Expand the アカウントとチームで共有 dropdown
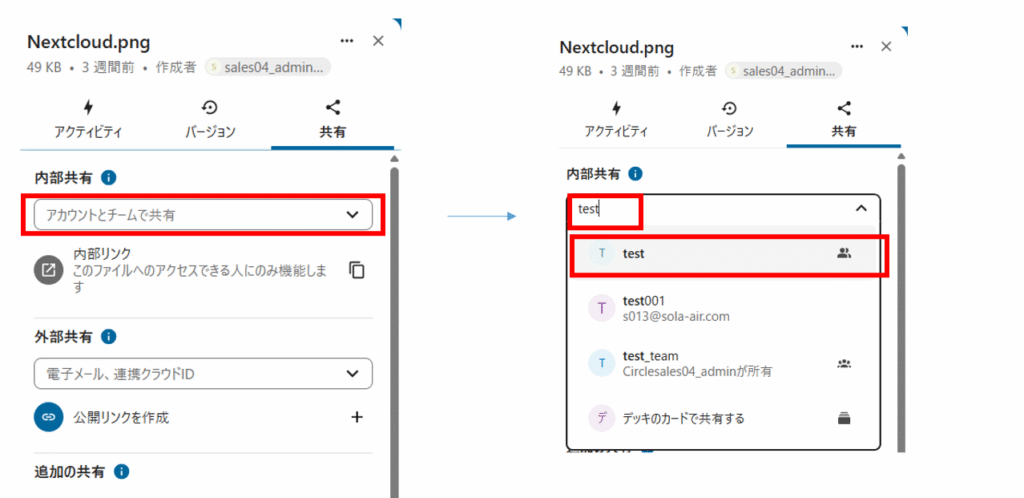 tap(352, 214)
